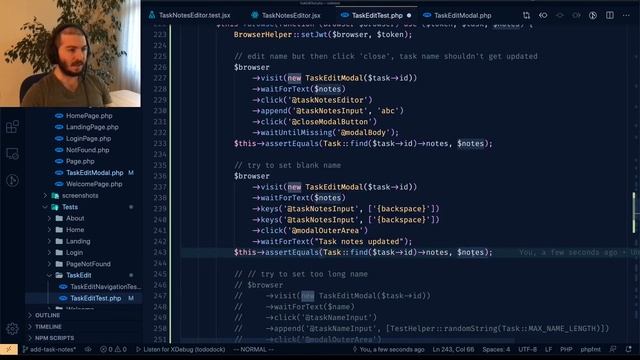
Task: Place cursor on 'try to set blank name' comment
Action: 287,165
